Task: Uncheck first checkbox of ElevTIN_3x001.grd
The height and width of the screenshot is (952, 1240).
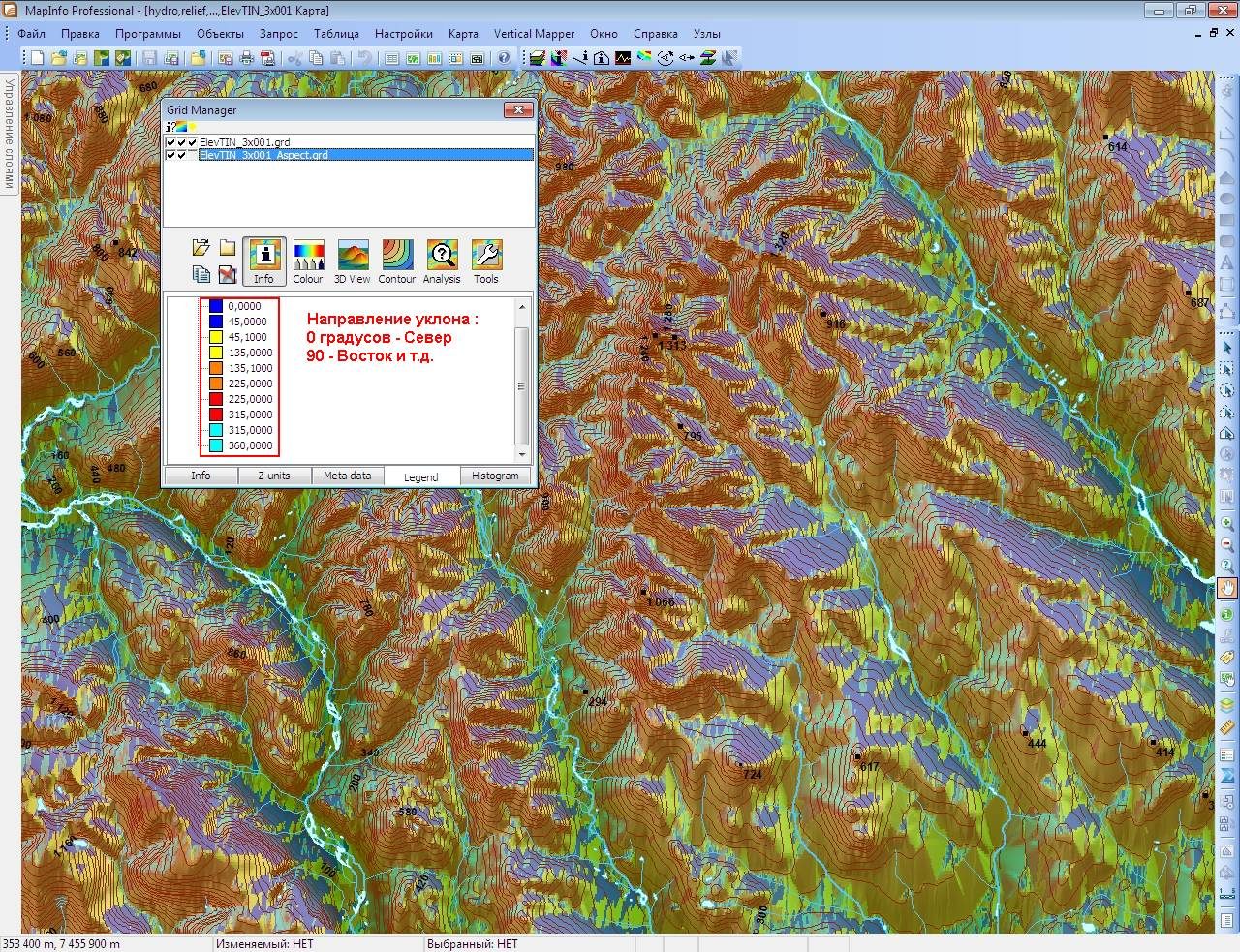Action: coord(170,142)
